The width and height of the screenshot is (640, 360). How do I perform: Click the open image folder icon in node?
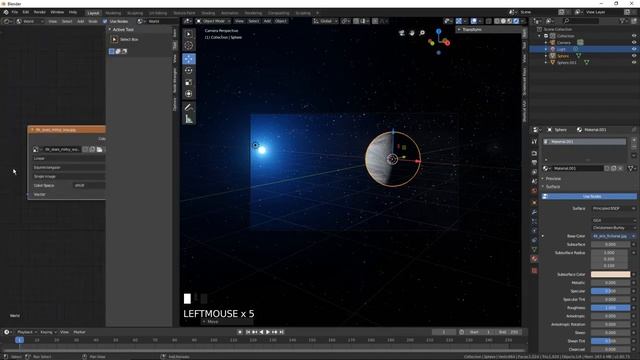pyautogui.click(x=99, y=149)
